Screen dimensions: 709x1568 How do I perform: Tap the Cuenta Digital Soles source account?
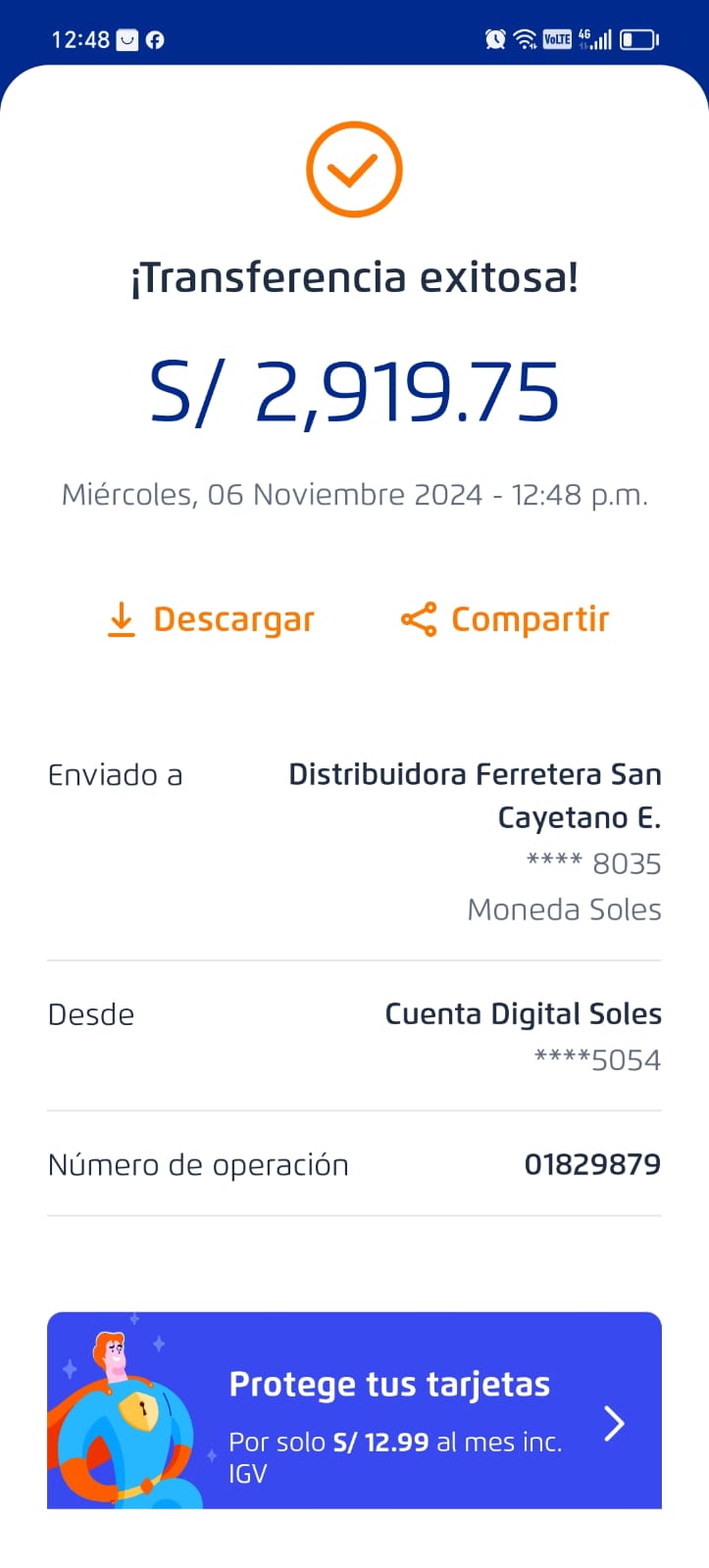[x=523, y=1014]
